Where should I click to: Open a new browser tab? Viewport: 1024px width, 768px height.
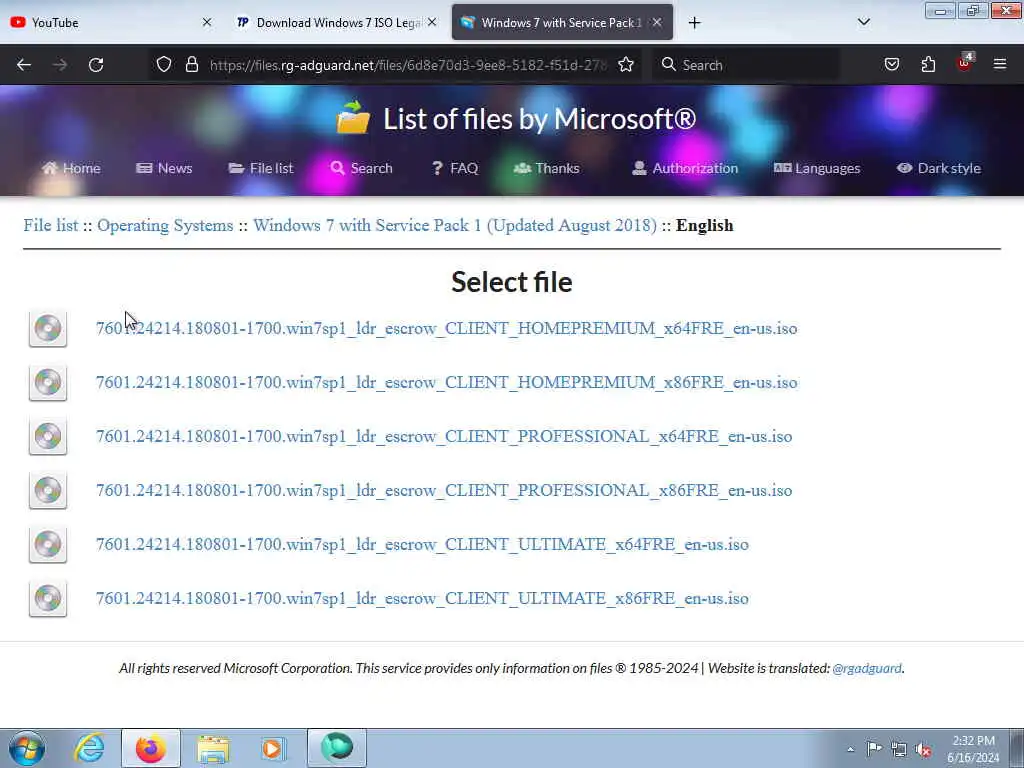tap(694, 23)
